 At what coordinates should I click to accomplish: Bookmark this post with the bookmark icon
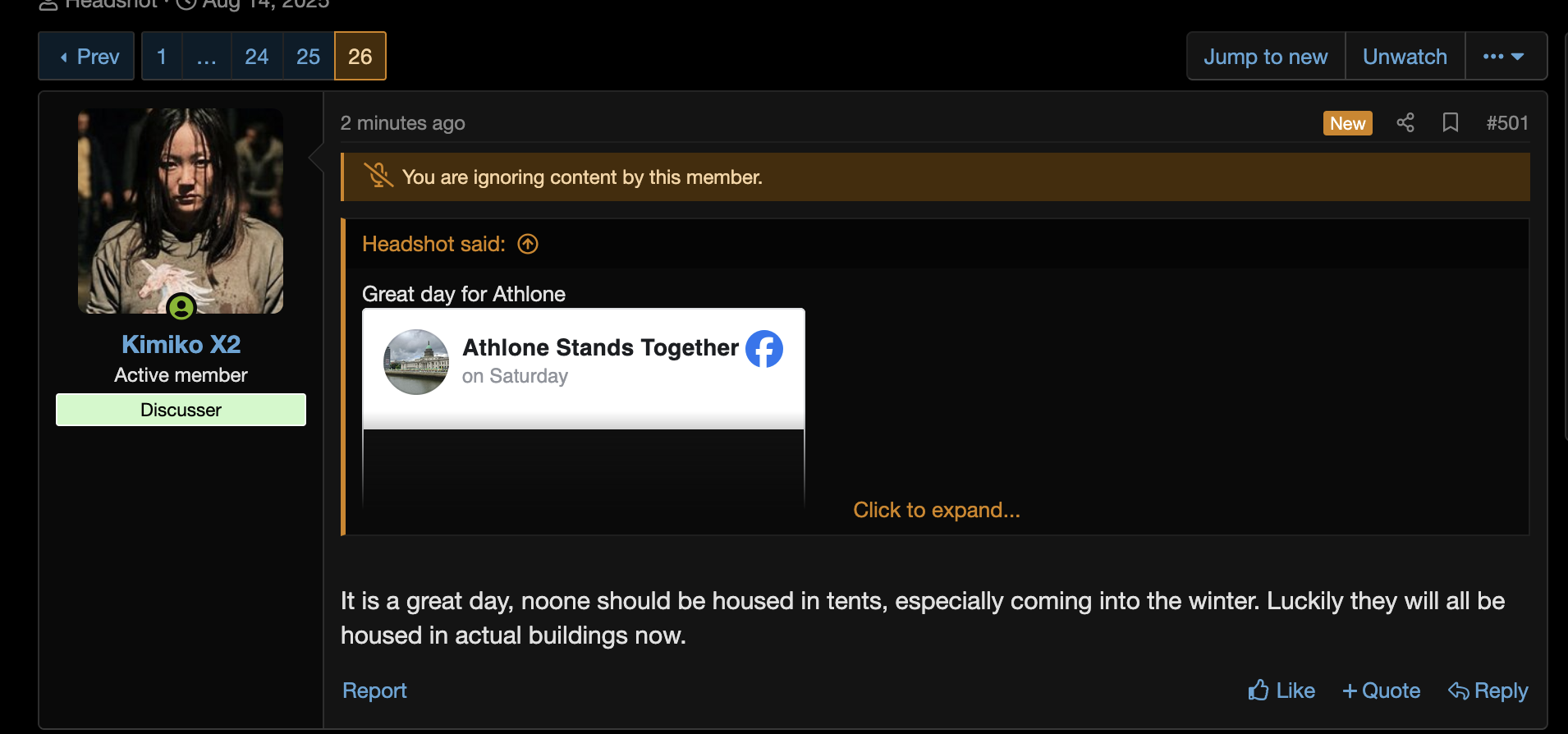[x=1451, y=123]
